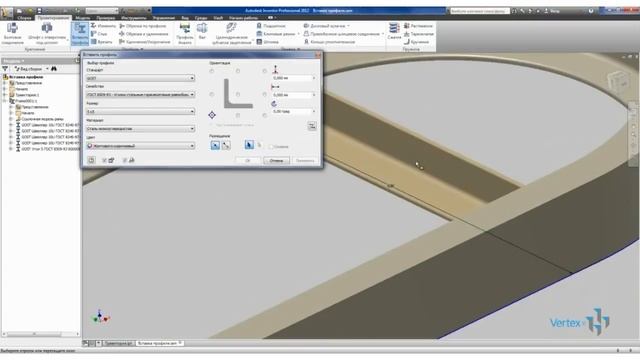
Task: Click the vertical offset value field
Action: coord(292,78)
